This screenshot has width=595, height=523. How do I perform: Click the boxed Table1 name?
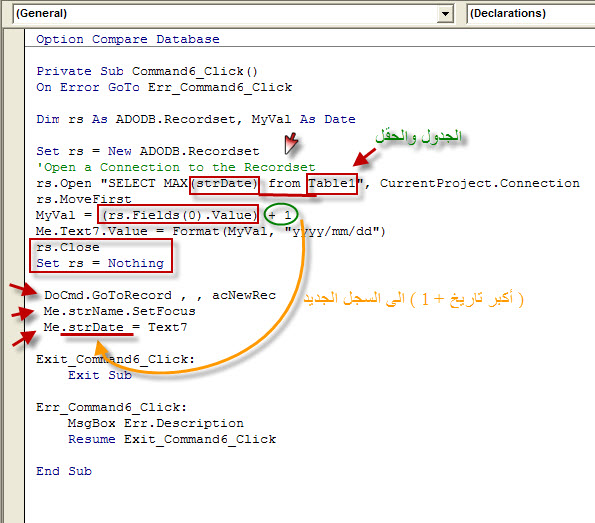pos(332,184)
